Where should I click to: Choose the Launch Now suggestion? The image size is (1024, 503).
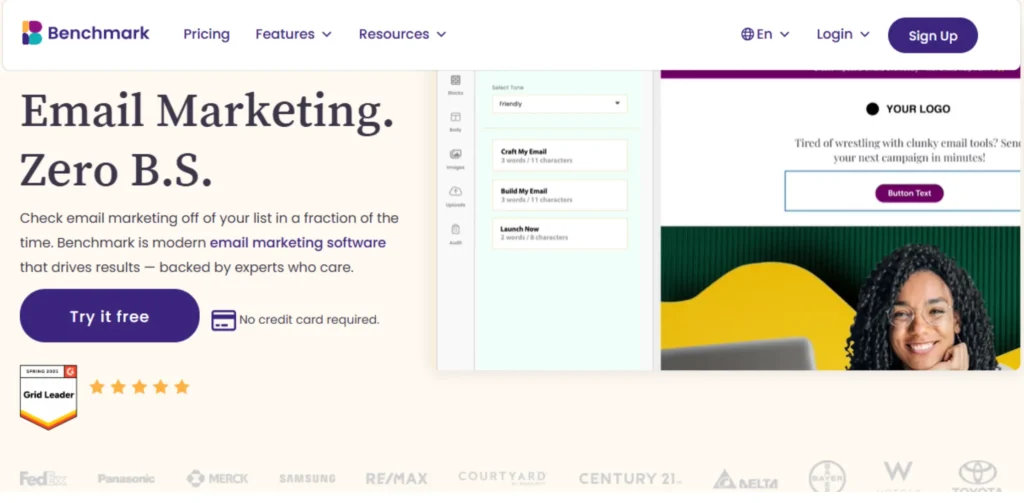560,233
